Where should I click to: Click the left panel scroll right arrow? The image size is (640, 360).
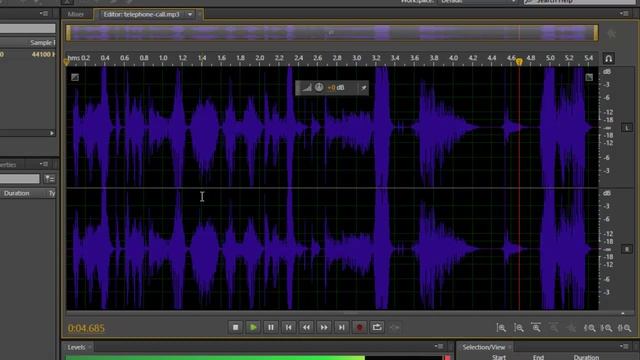coord(51,133)
